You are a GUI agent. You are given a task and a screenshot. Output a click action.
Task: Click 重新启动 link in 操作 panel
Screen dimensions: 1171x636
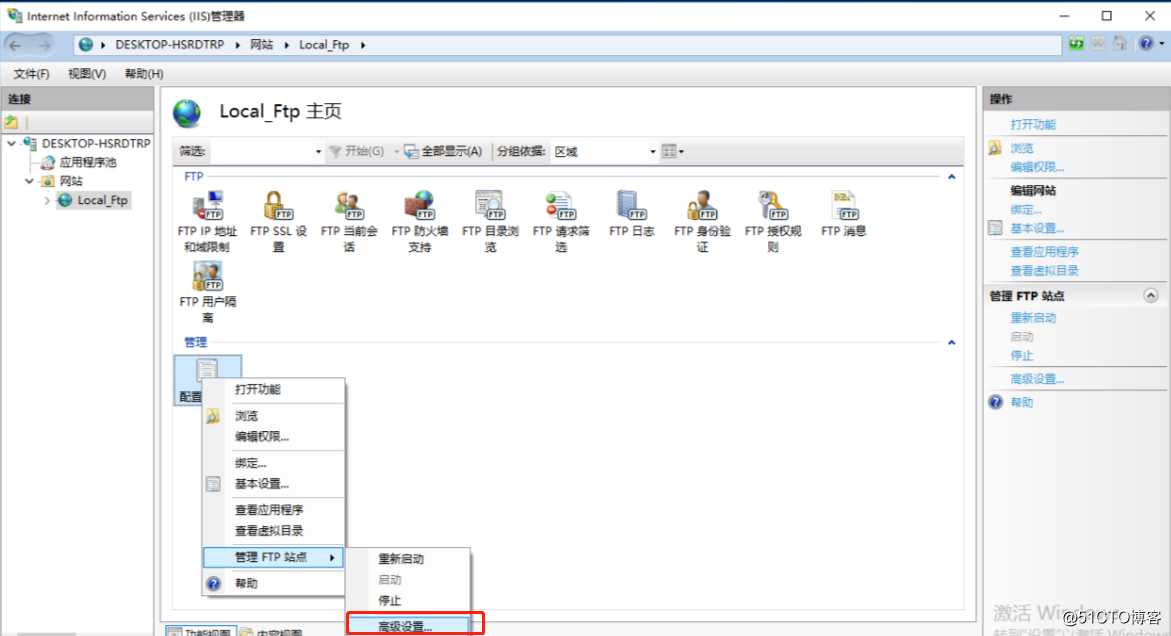point(1033,318)
